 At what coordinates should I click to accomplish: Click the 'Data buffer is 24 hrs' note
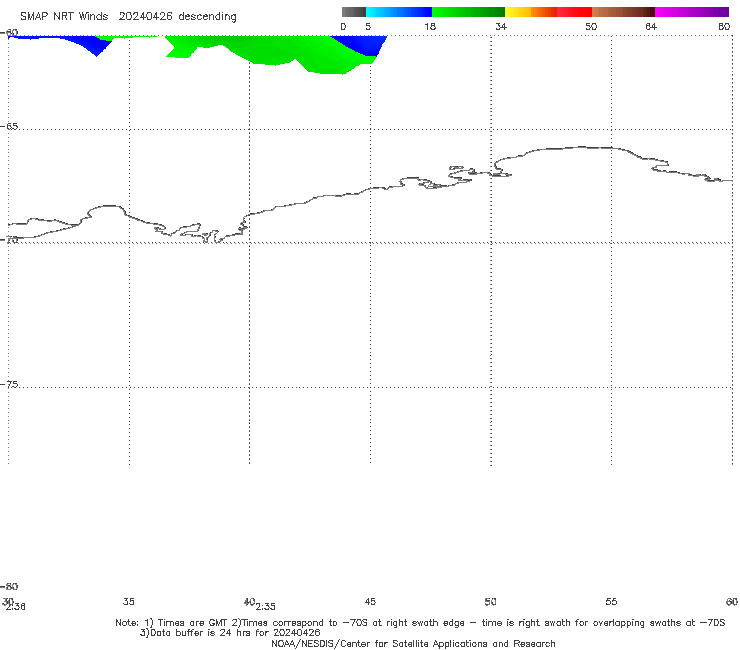(230, 633)
